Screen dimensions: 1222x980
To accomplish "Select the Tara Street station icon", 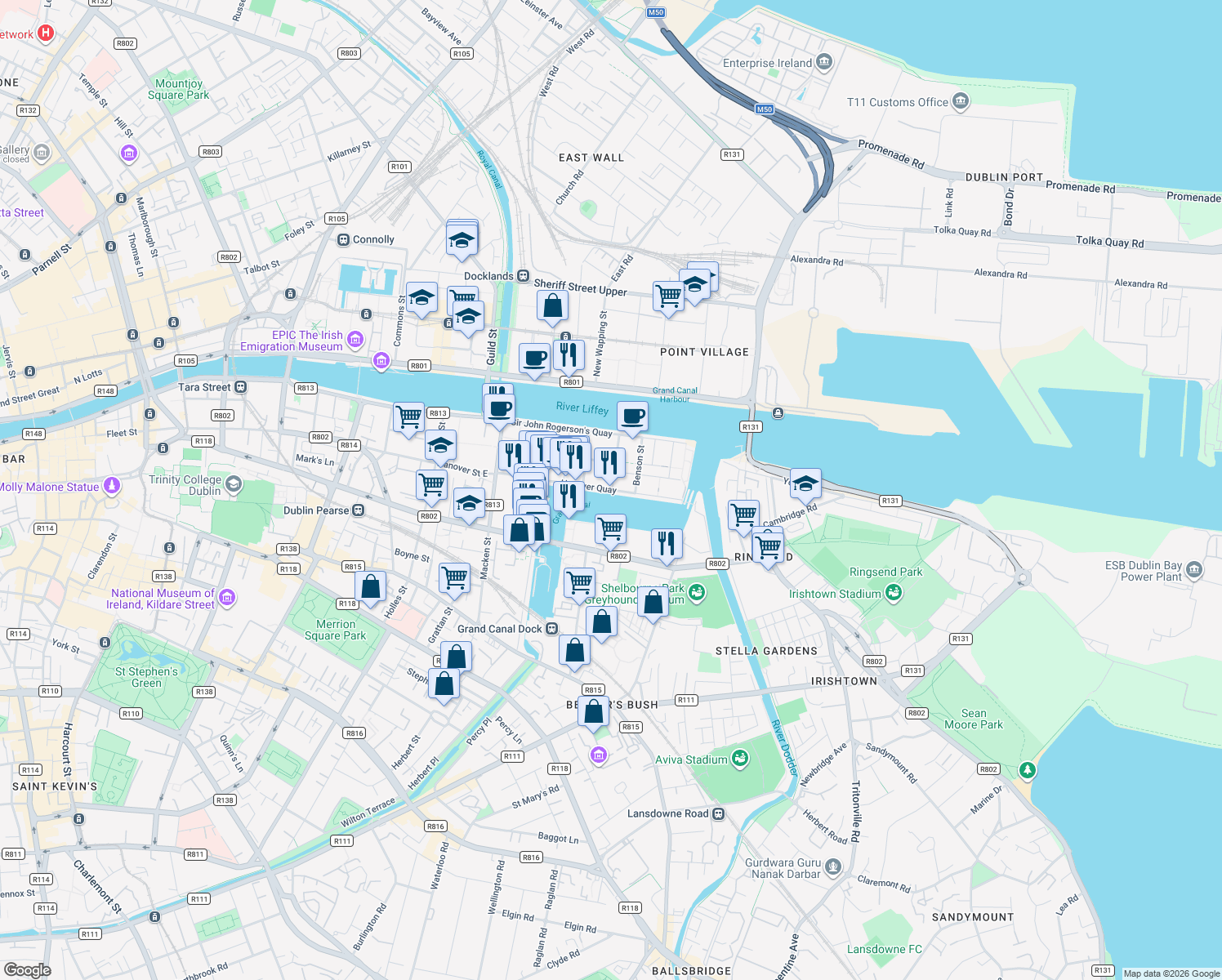I will 239,387.
